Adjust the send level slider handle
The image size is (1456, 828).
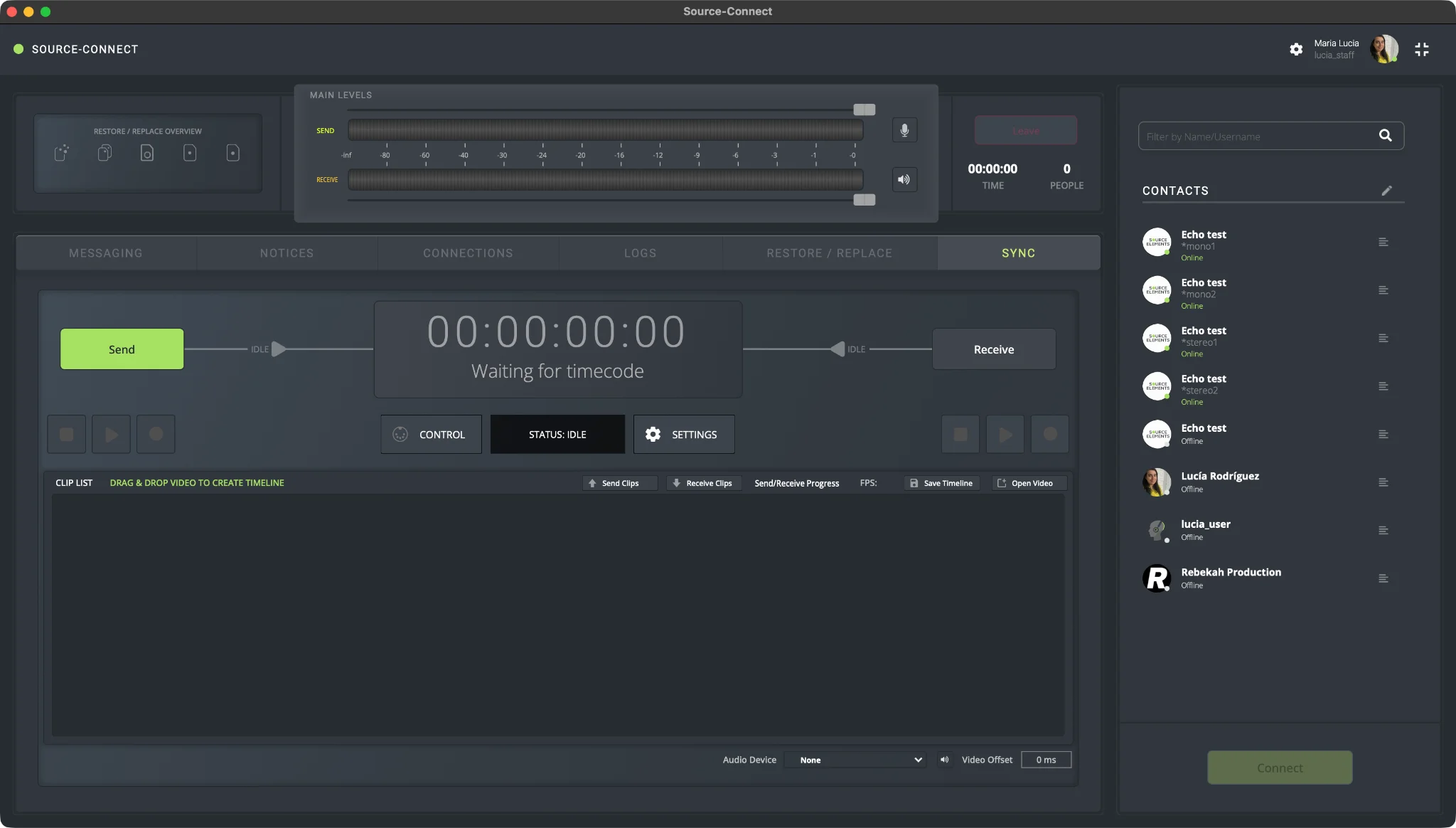pyautogui.click(x=864, y=110)
